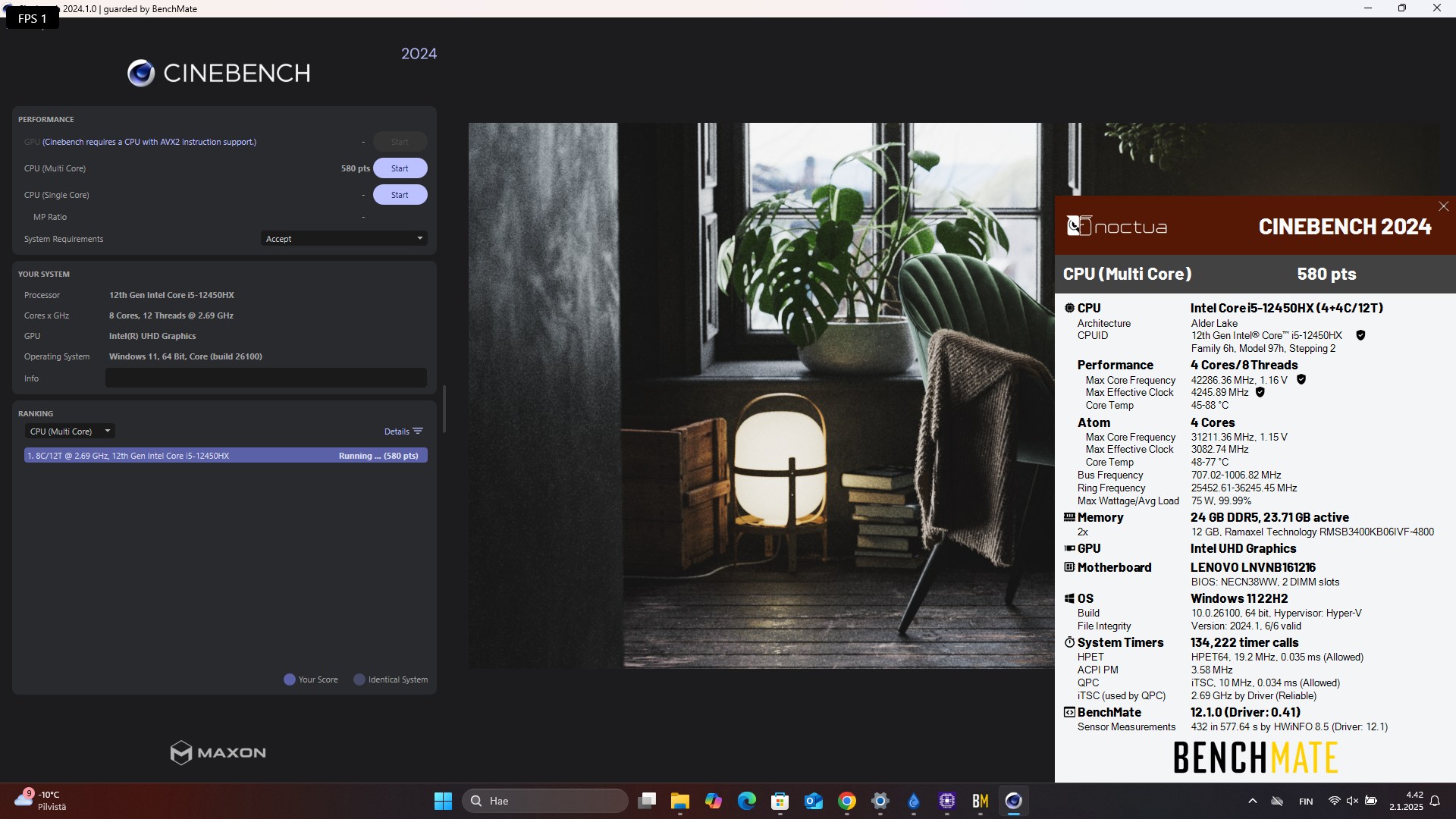Open the purple chip app in taskbar

tap(947, 801)
